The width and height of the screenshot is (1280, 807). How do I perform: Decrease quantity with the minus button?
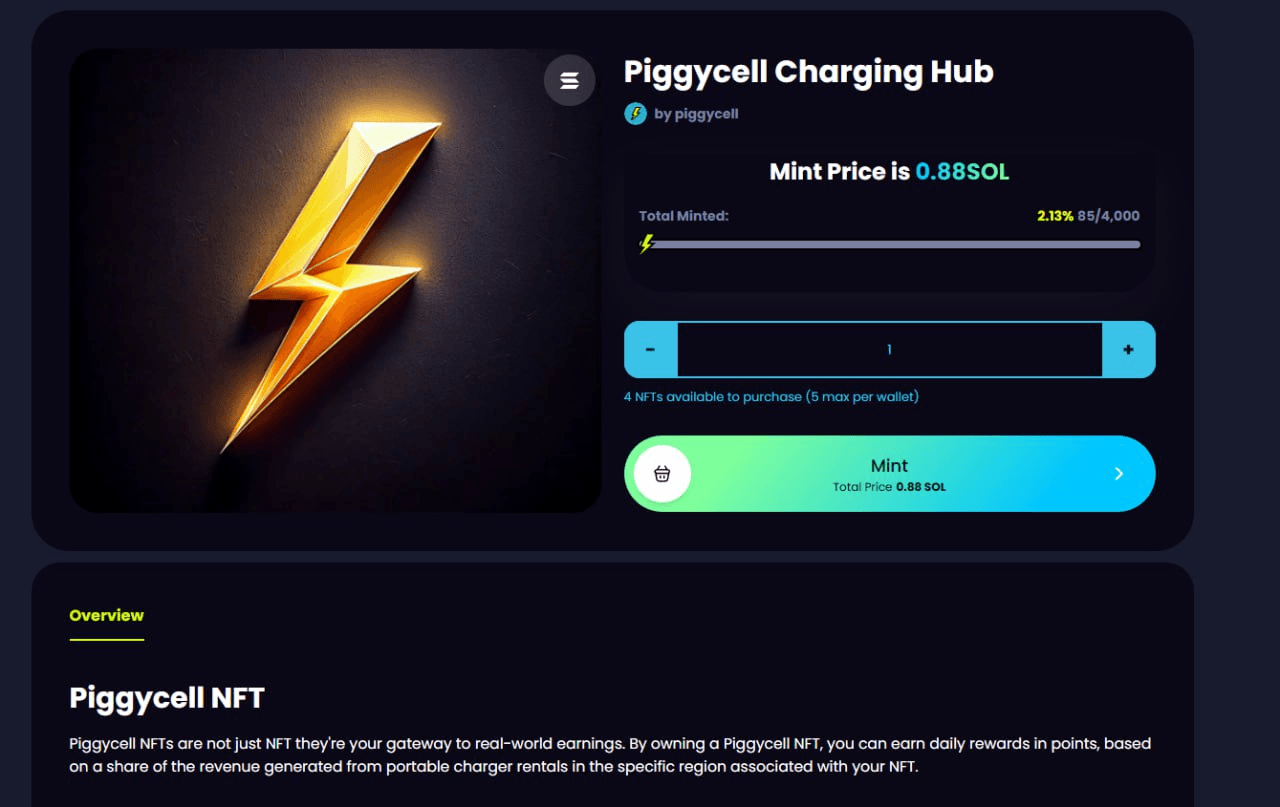650,350
